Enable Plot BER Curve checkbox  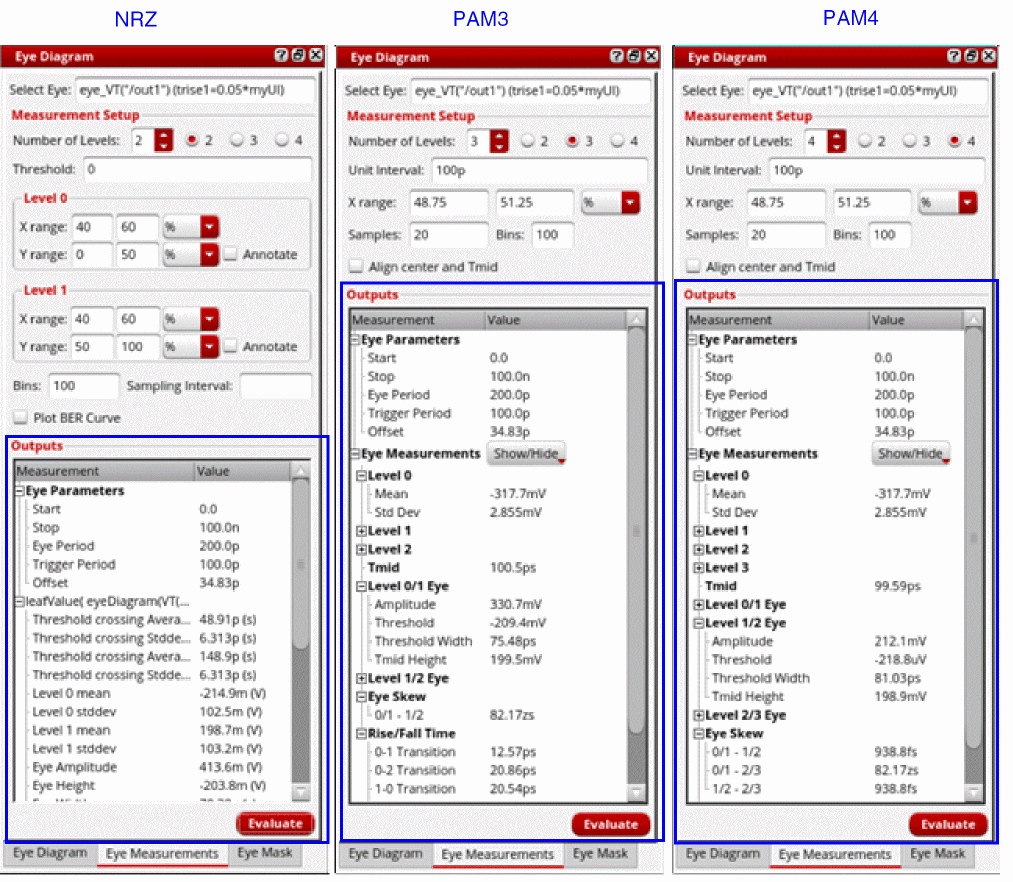point(21,417)
